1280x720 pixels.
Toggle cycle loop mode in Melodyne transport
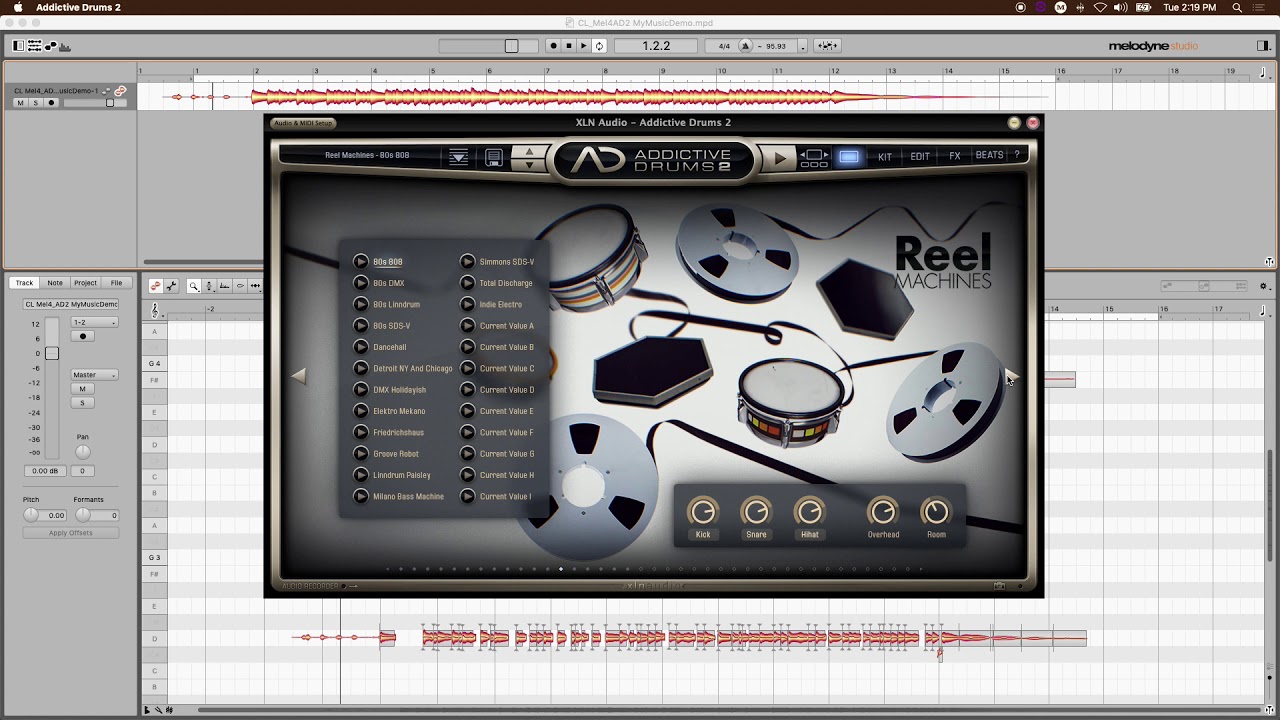pyautogui.click(x=599, y=46)
